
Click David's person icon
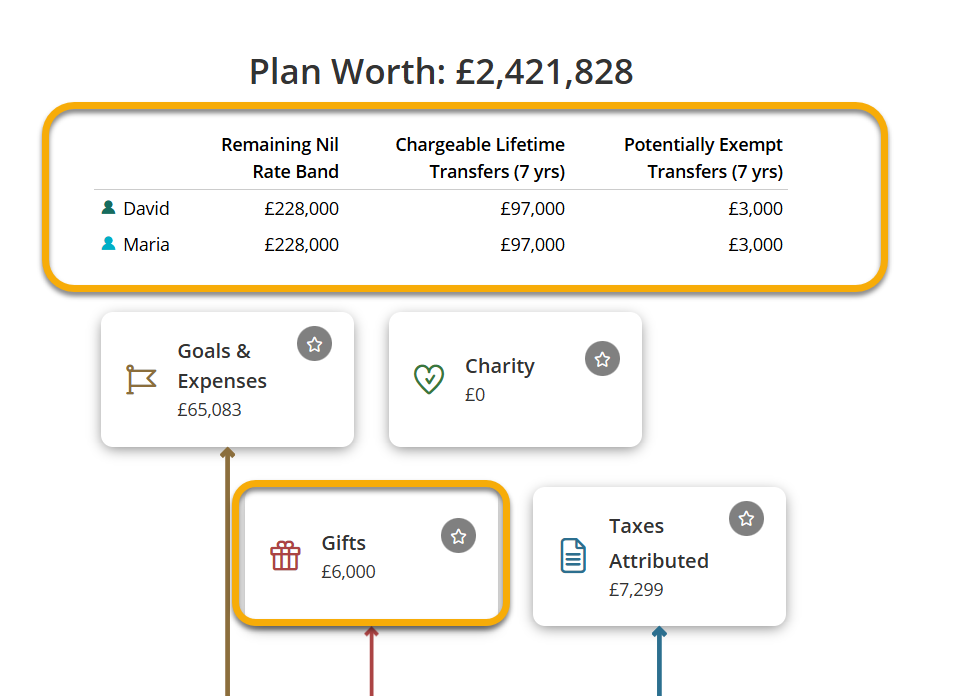pyautogui.click(x=108, y=208)
